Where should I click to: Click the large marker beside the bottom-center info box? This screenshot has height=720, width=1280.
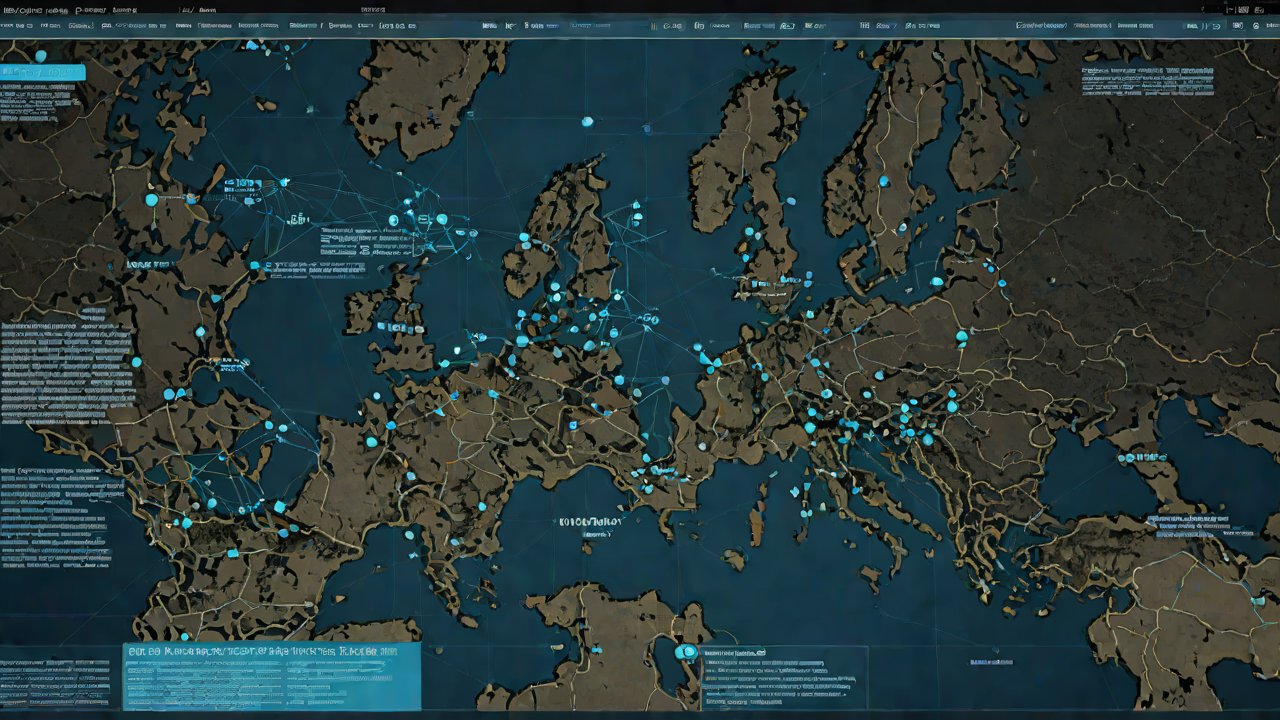coord(686,652)
